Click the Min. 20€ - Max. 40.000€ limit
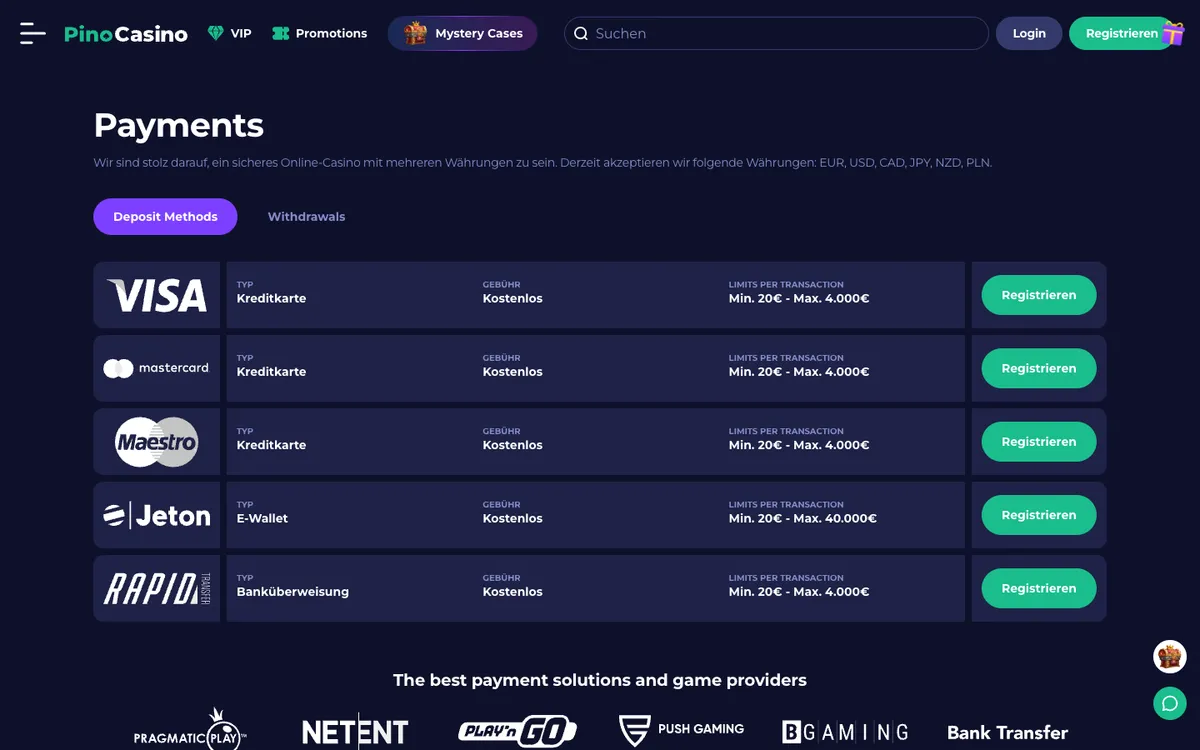This screenshot has height=750, width=1200. pyautogui.click(x=803, y=518)
